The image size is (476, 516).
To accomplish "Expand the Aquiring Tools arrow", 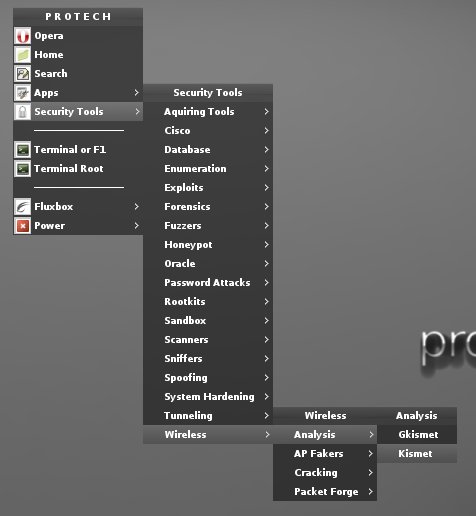I will pyautogui.click(x=266, y=111).
